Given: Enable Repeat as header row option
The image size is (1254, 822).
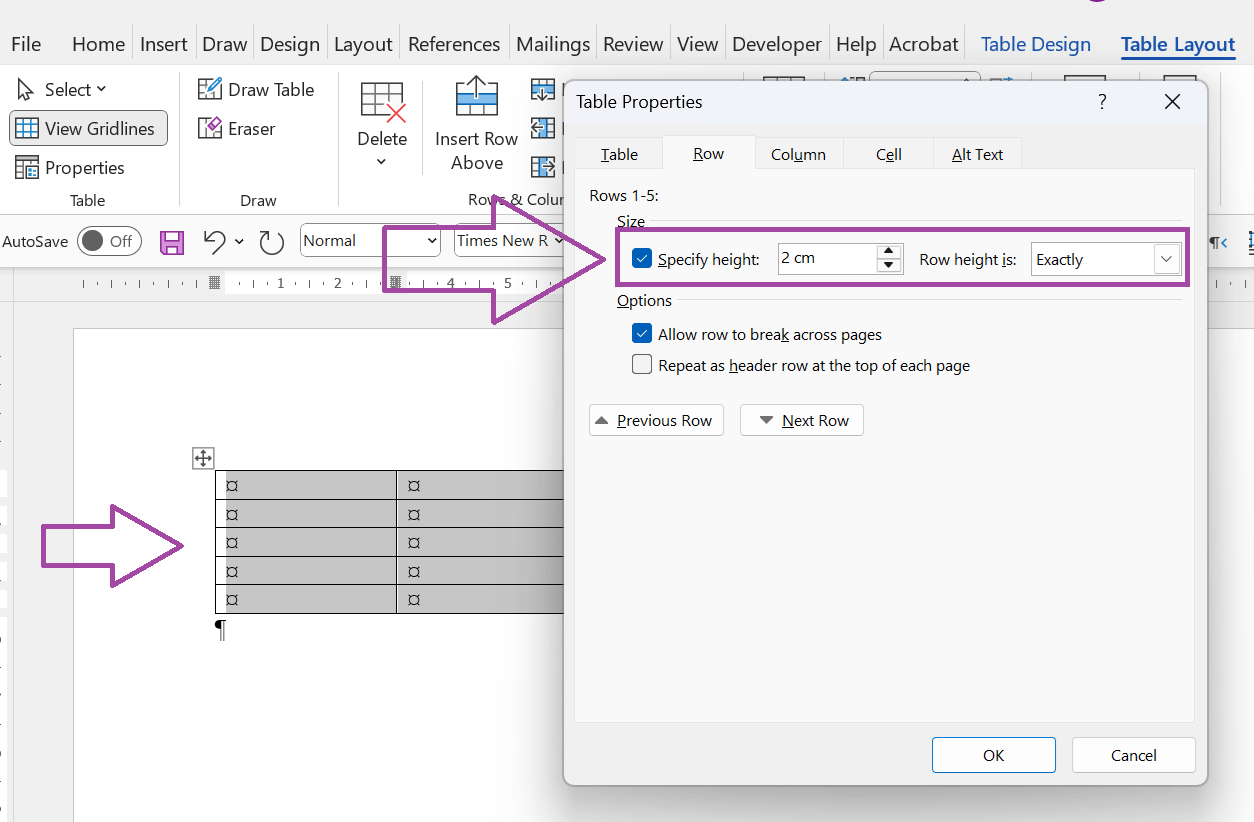Looking at the screenshot, I should point(641,364).
